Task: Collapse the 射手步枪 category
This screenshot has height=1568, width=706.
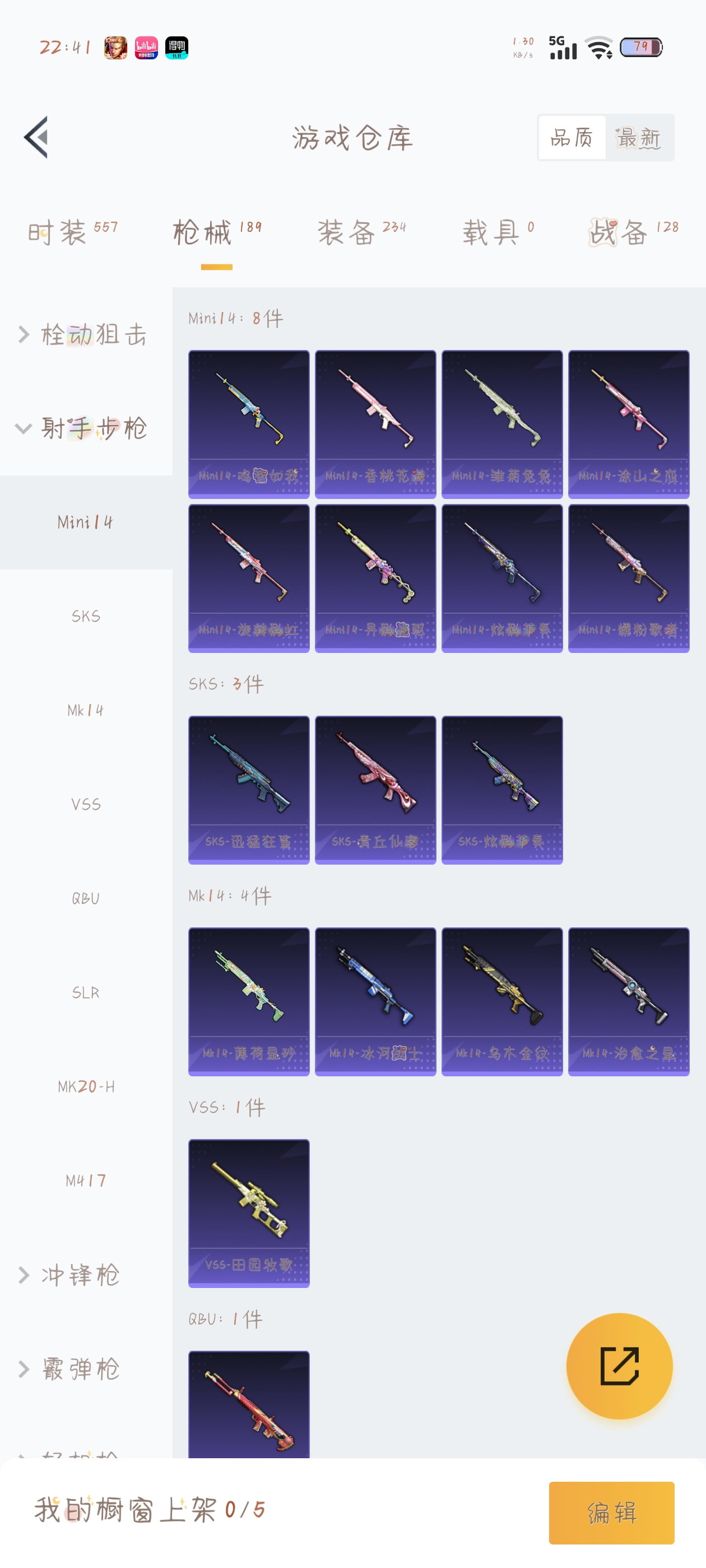Action: tap(86, 428)
